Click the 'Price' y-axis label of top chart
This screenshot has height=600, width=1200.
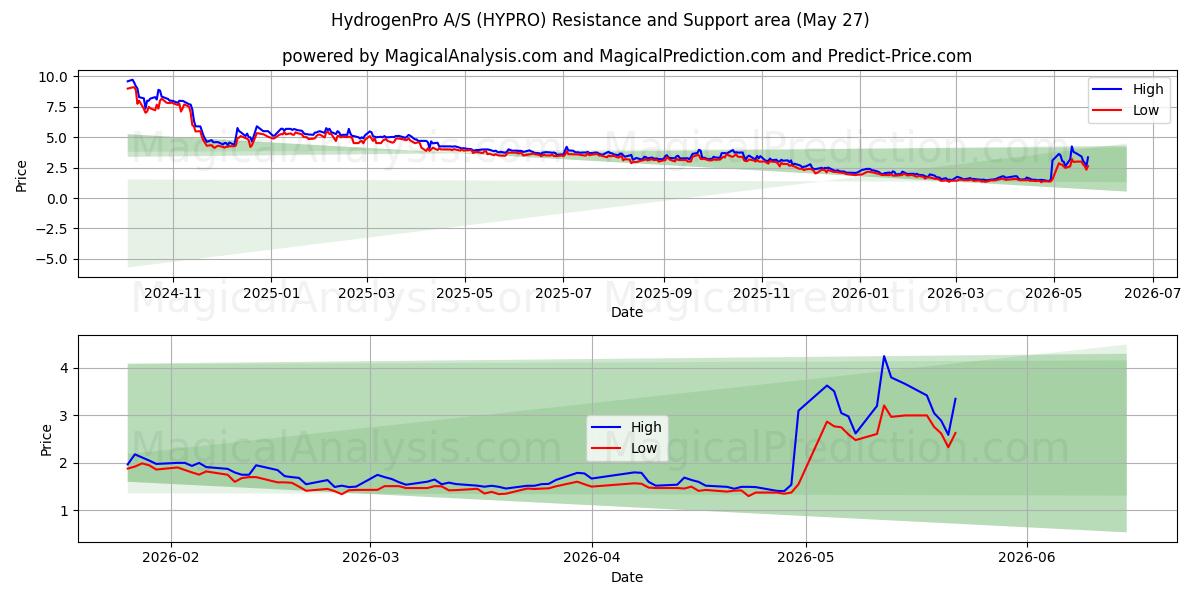(22, 174)
